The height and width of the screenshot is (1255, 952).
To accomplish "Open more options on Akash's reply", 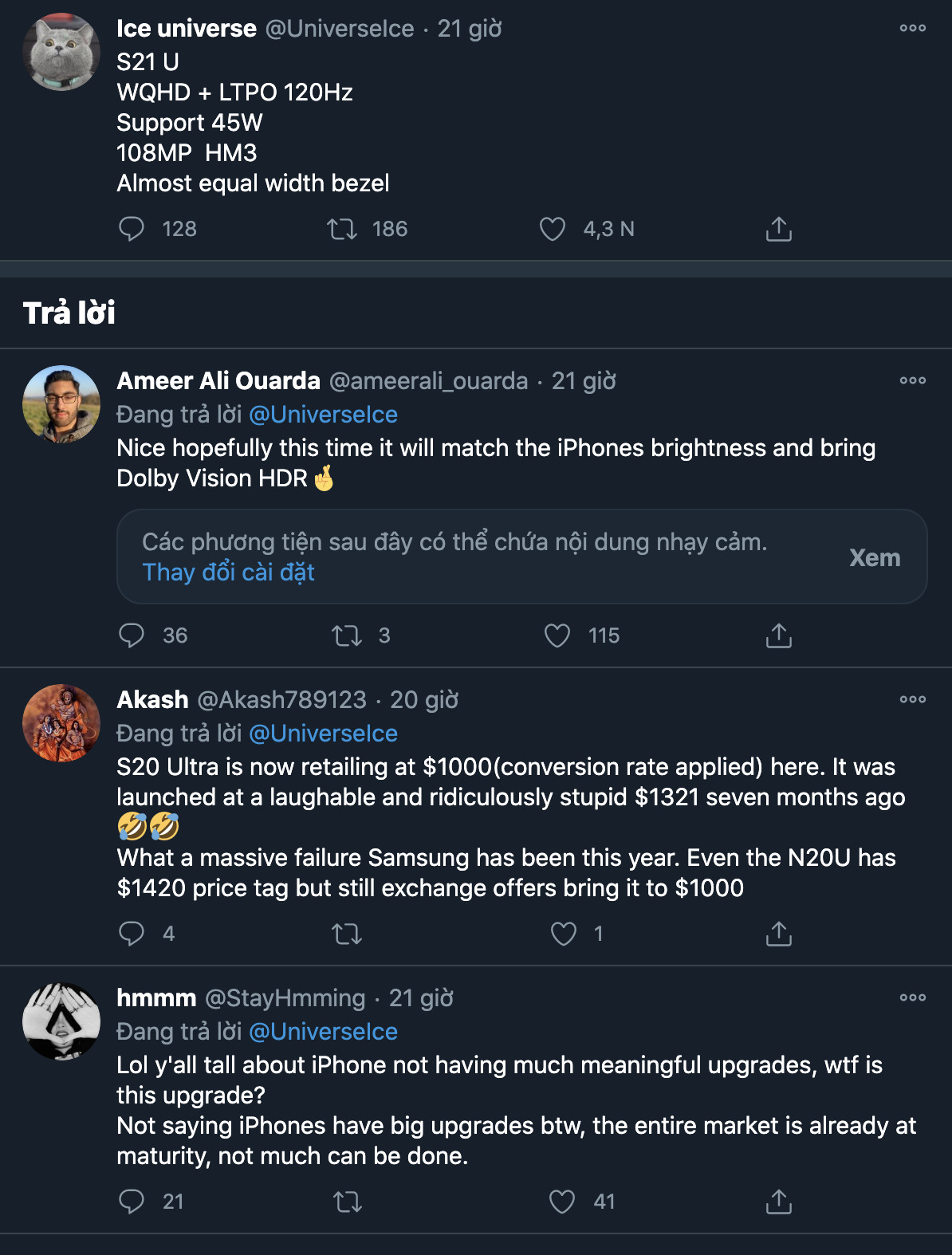I will [912, 699].
